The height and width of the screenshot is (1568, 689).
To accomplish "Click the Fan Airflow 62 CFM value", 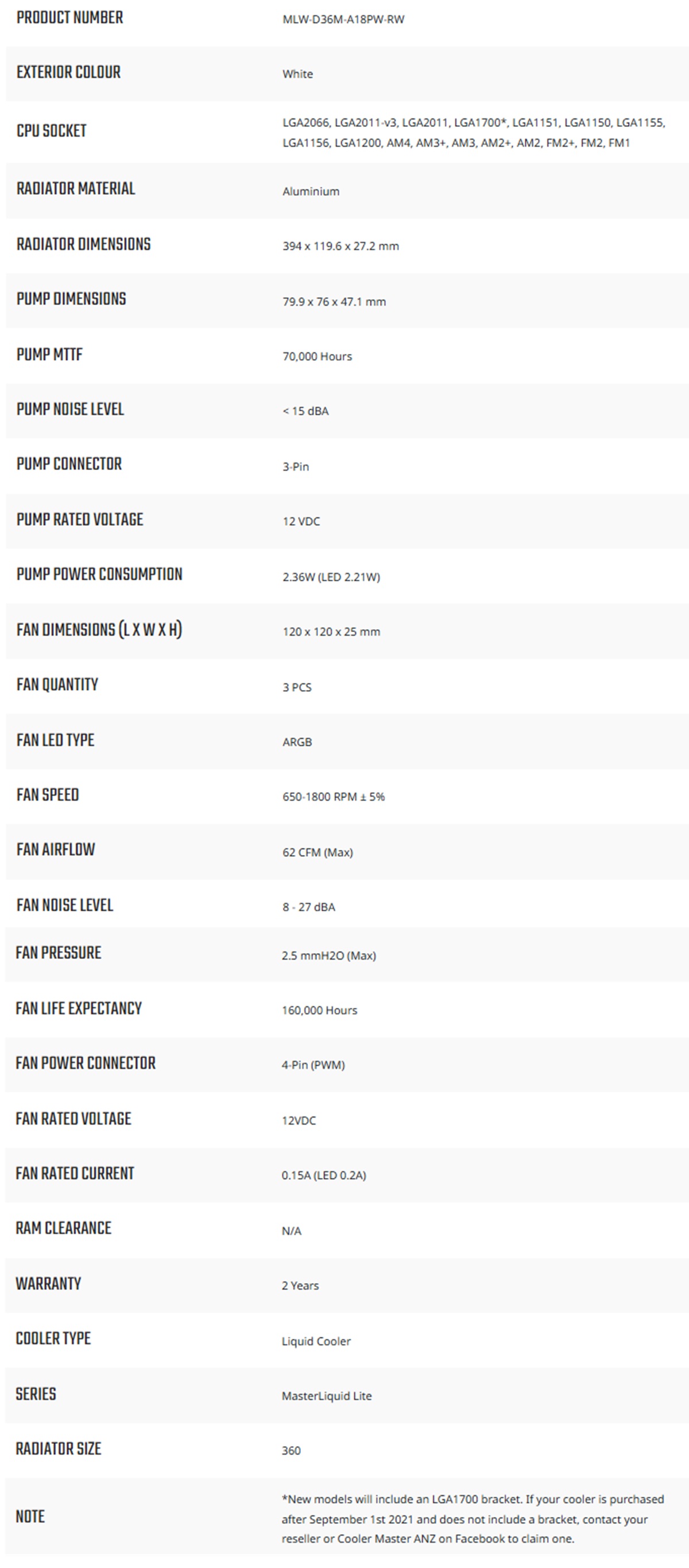I will click(x=318, y=852).
